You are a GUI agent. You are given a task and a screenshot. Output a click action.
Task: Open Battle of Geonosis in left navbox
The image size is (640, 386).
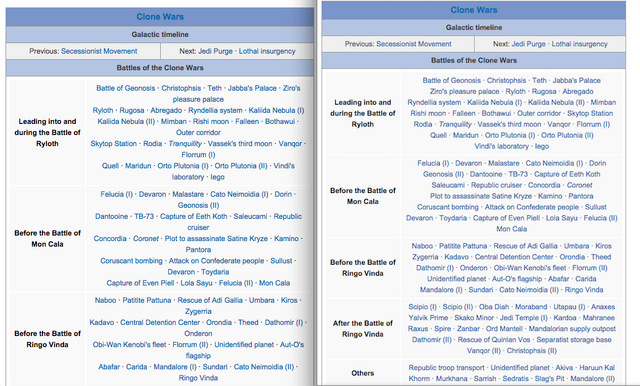[x=126, y=88]
